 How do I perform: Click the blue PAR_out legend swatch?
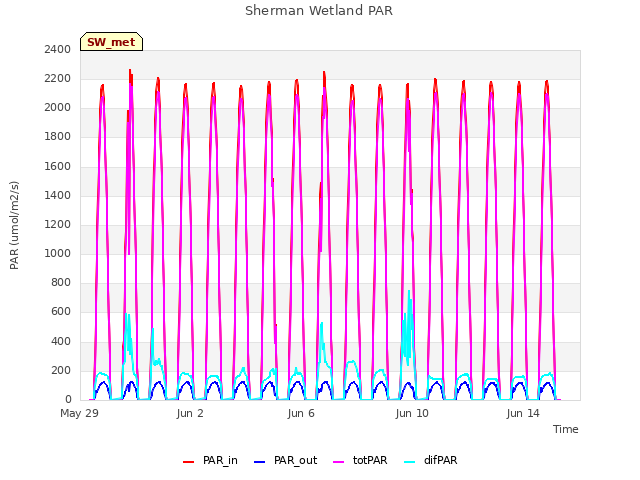[x=259, y=462]
